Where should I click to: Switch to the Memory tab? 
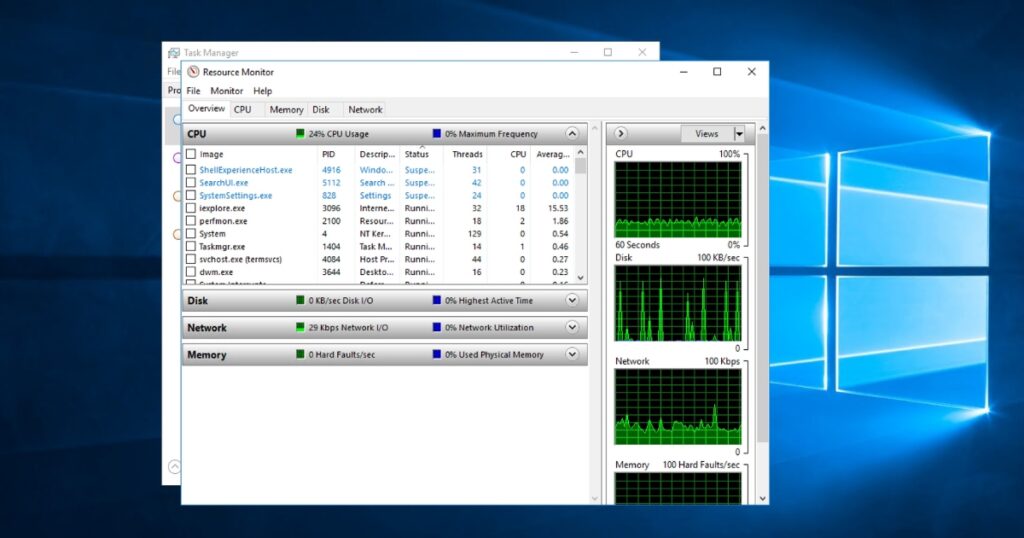(x=286, y=110)
